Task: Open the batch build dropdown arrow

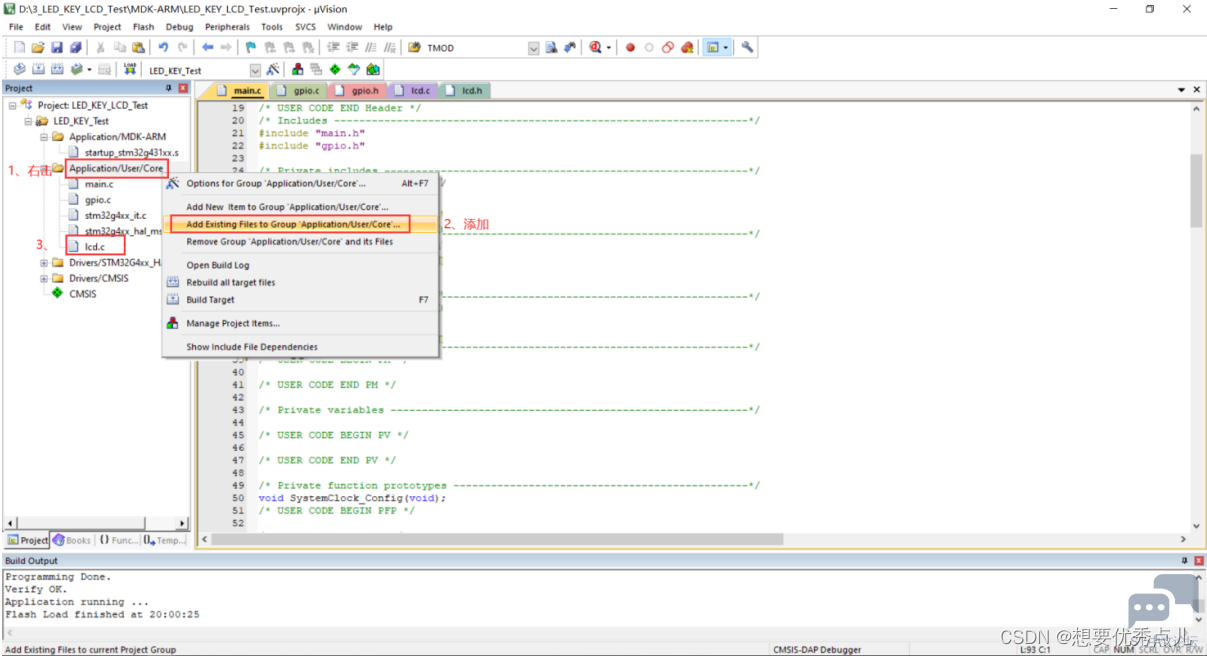Action: coord(90,69)
